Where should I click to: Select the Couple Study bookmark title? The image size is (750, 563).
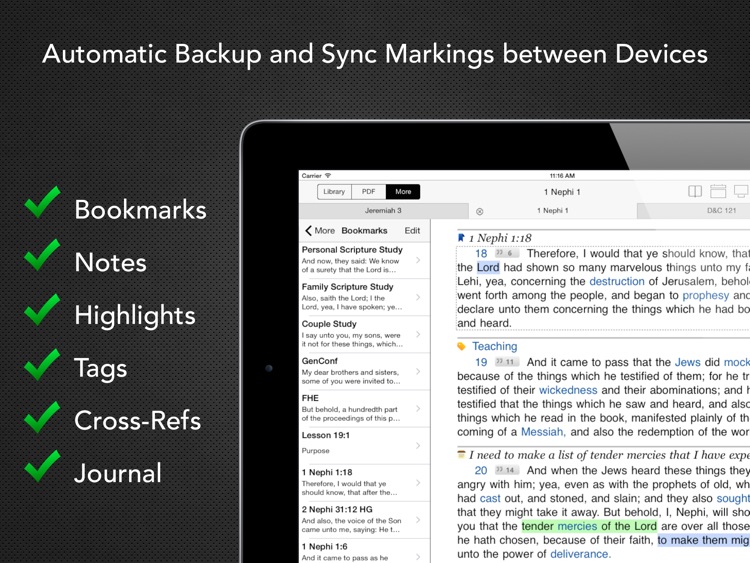click(x=329, y=324)
